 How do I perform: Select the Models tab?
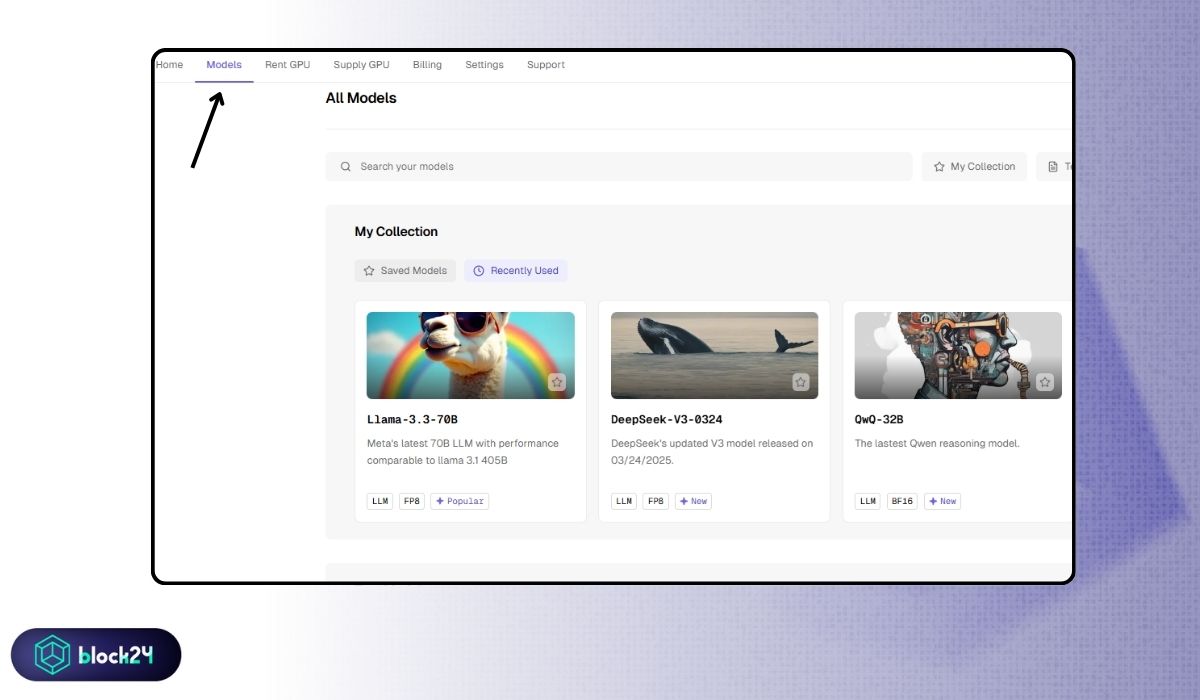pos(224,65)
